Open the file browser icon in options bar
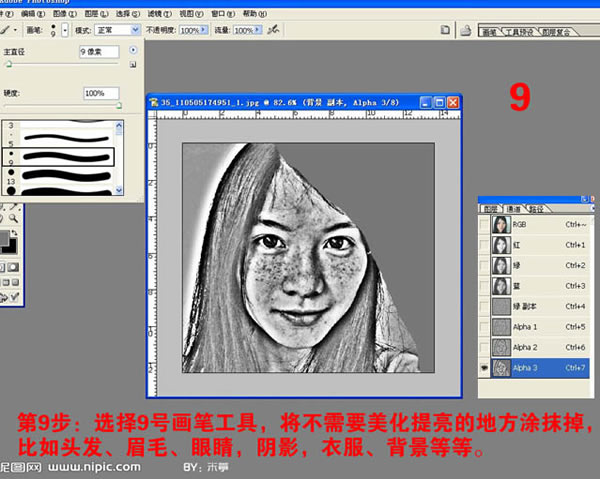Image resolution: width=600 pixels, height=479 pixels. [x=445, y=30]
